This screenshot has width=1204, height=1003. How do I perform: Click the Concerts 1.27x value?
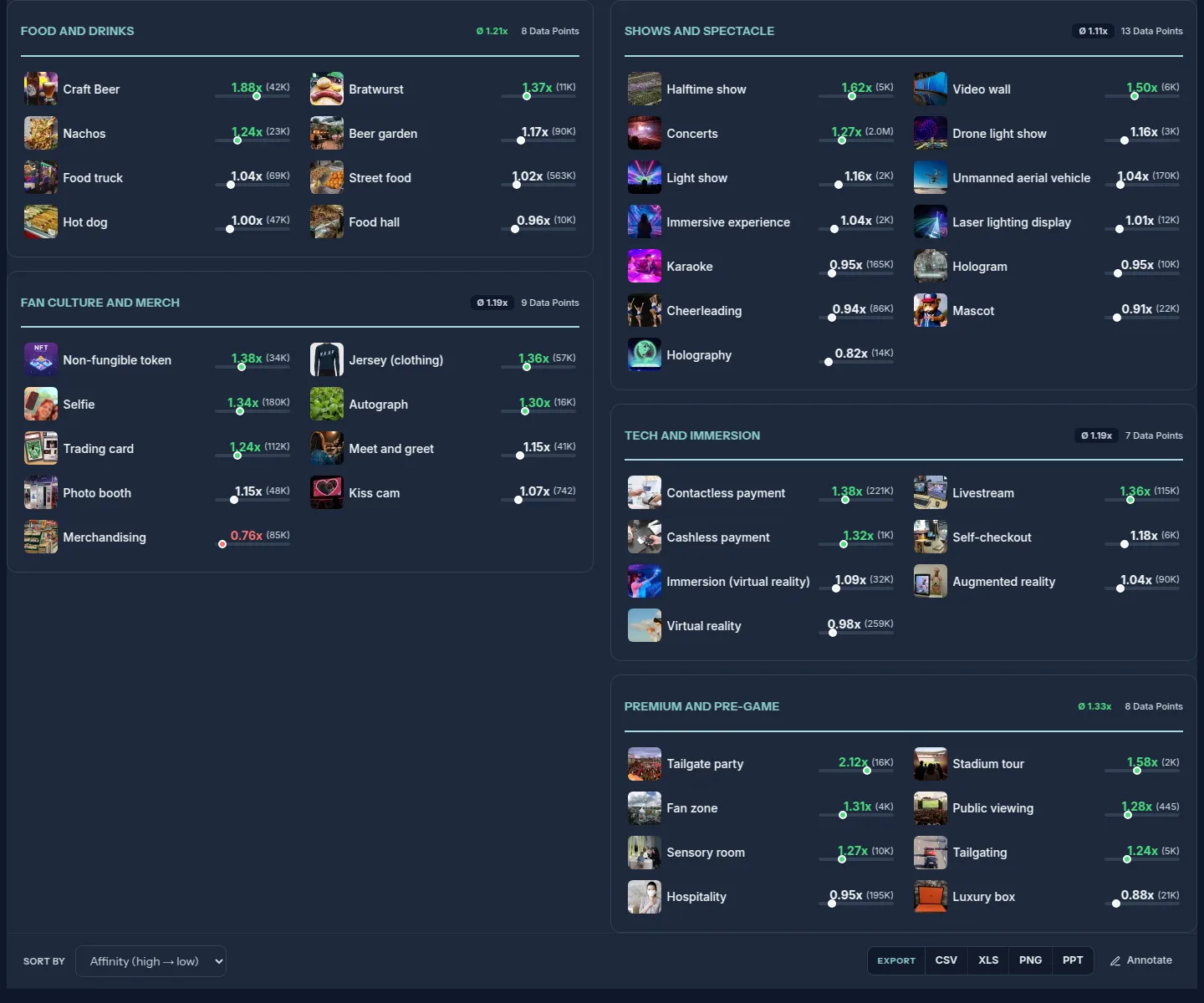(846, 132)
